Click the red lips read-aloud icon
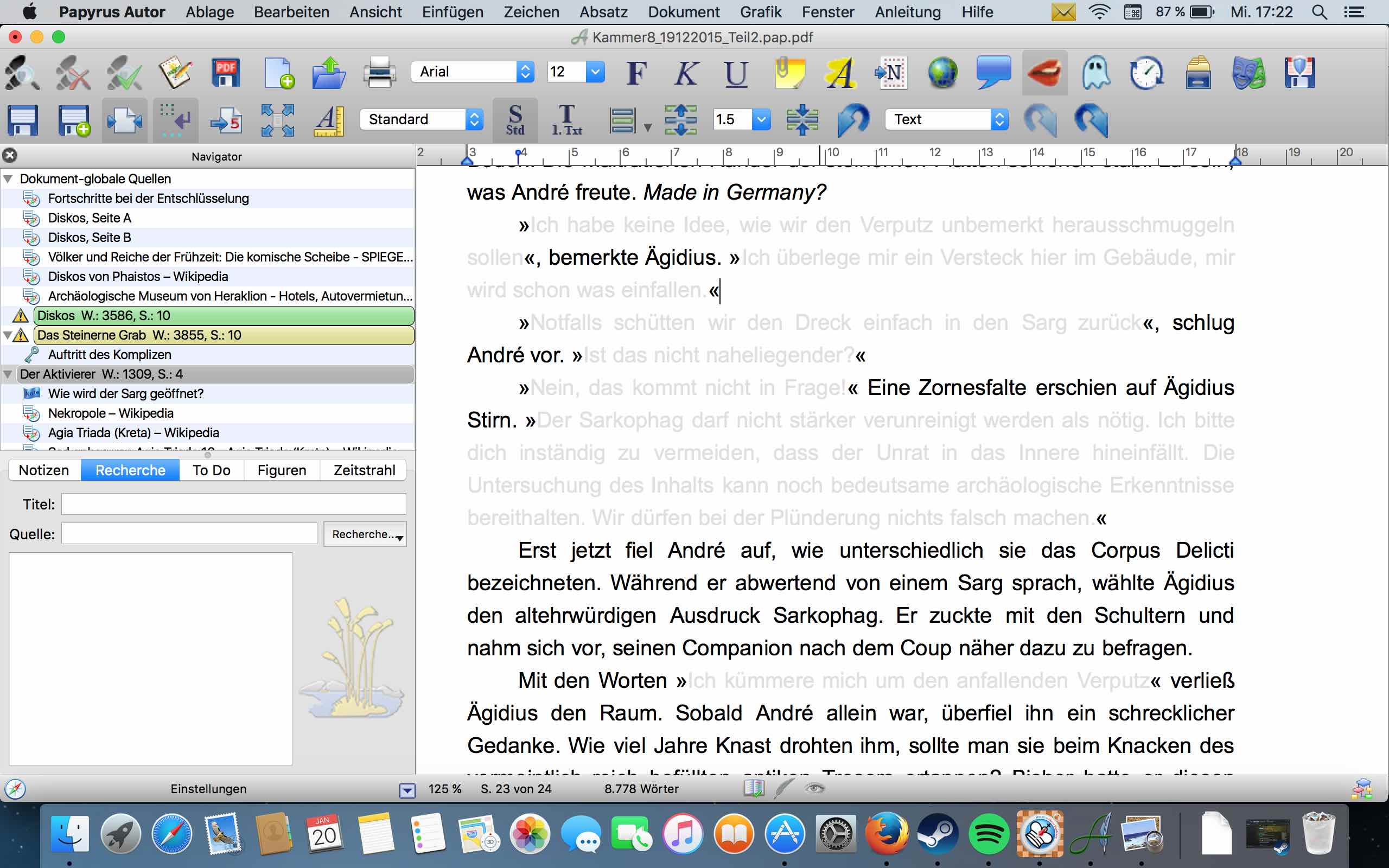 (x=1044, y=72)
